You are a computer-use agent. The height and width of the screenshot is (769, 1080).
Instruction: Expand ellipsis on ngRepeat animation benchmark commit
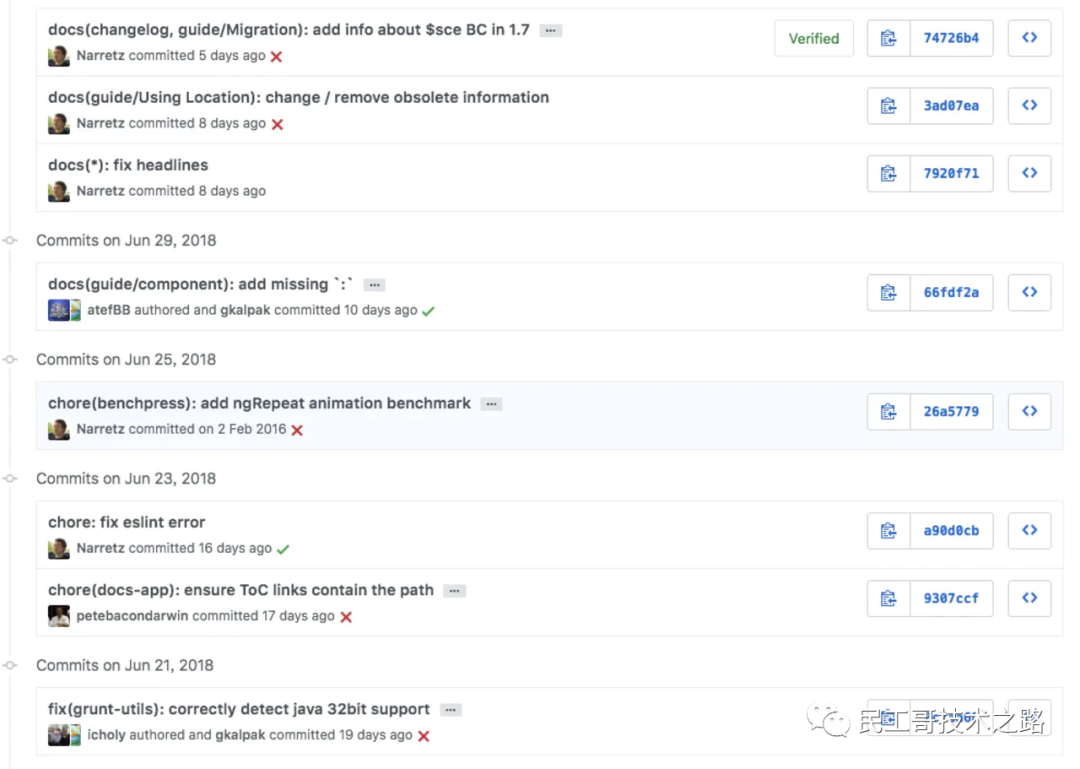point(491,404)
